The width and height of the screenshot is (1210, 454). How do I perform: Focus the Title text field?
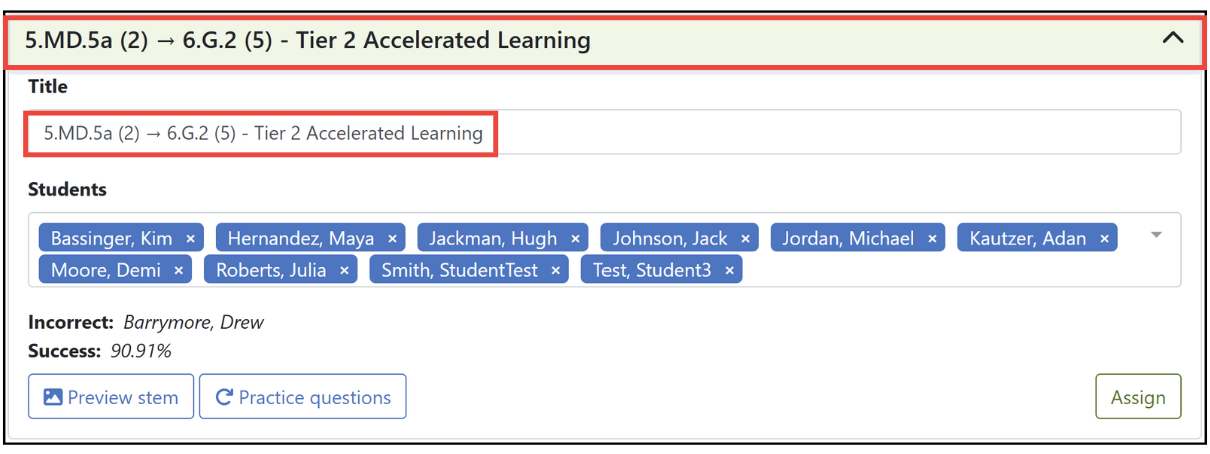604,133
